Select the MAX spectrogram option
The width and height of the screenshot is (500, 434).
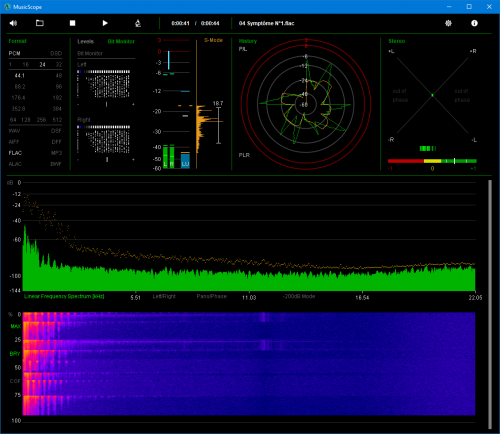15,326
